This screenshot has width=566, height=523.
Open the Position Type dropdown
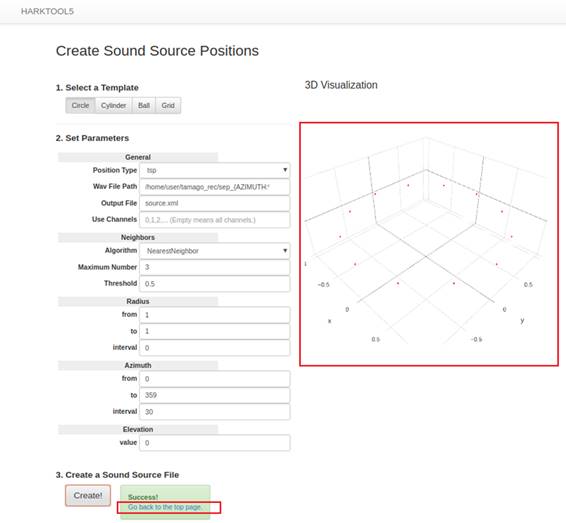pyautogui.click(x=215, y=170)
